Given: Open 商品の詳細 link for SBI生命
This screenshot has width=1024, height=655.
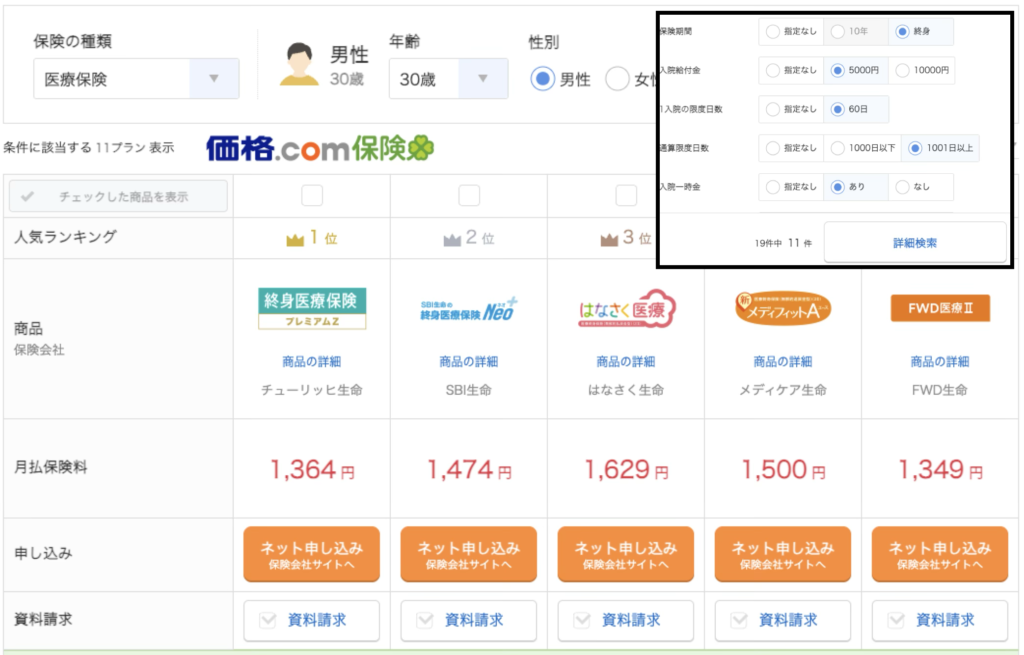Looking at the screenshot, I should pos(468,361).
